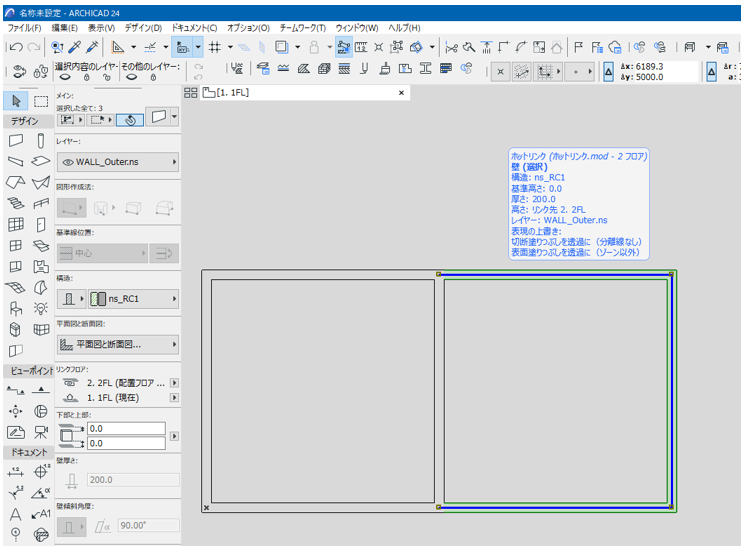Click the Undo arrow in toolbar
The height and width of the screenshot is (554, 743).
coord(15,47)
